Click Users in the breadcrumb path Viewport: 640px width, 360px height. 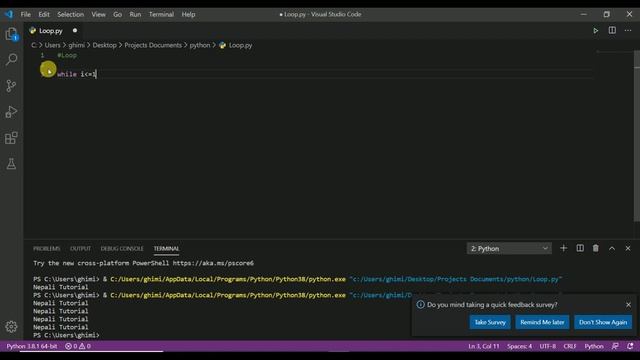(x=52, y=45)
